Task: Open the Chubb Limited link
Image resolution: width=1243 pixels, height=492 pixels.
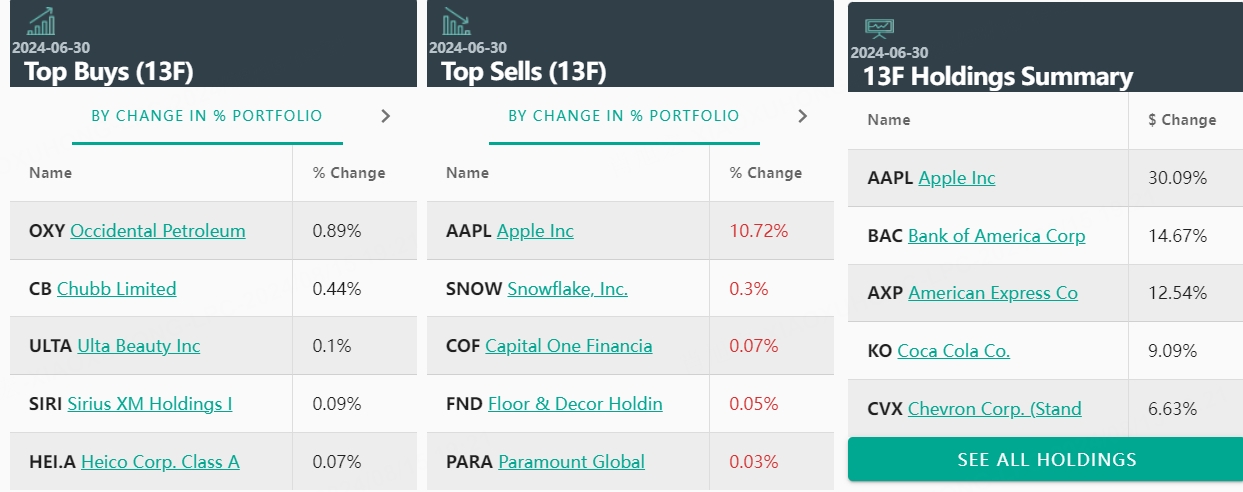Action: click(x=117, y=289)
